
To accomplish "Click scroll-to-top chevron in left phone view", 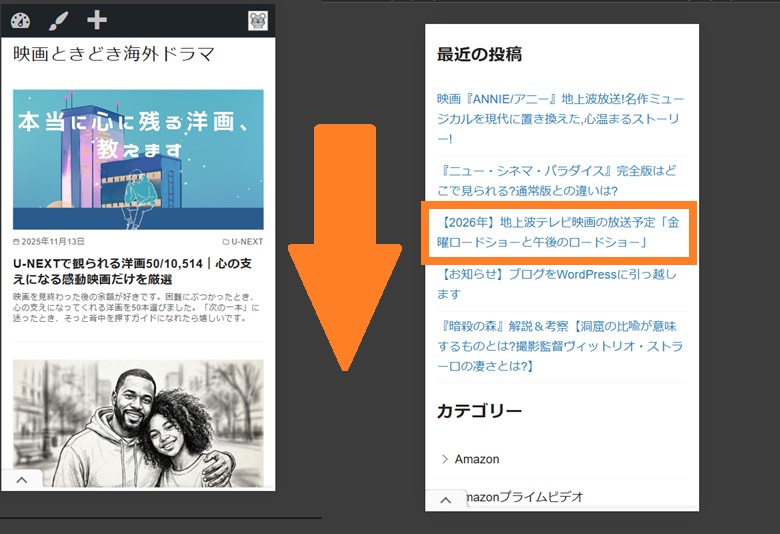I will coord(22,480).
